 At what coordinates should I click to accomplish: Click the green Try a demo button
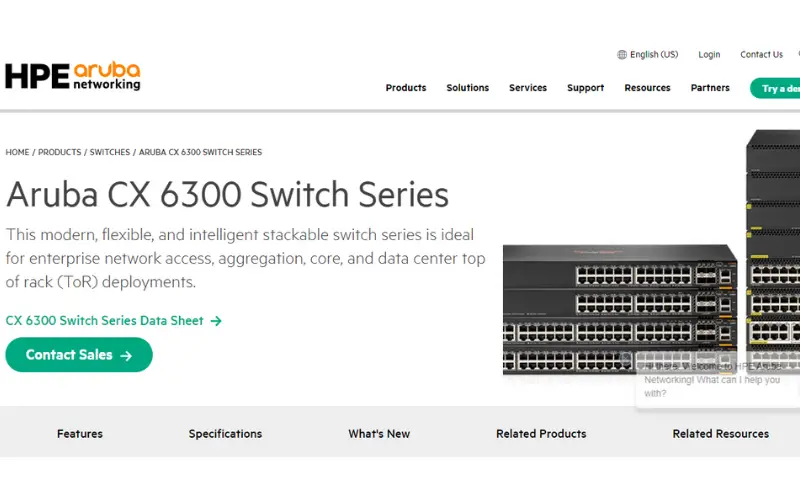(778, 88)
